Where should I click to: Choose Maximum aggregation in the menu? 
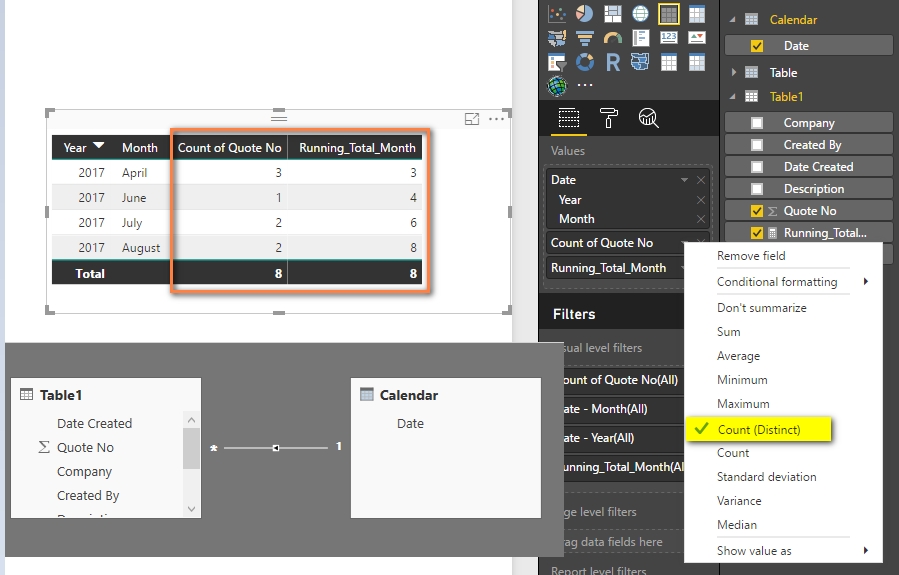(x=743, y=404)
